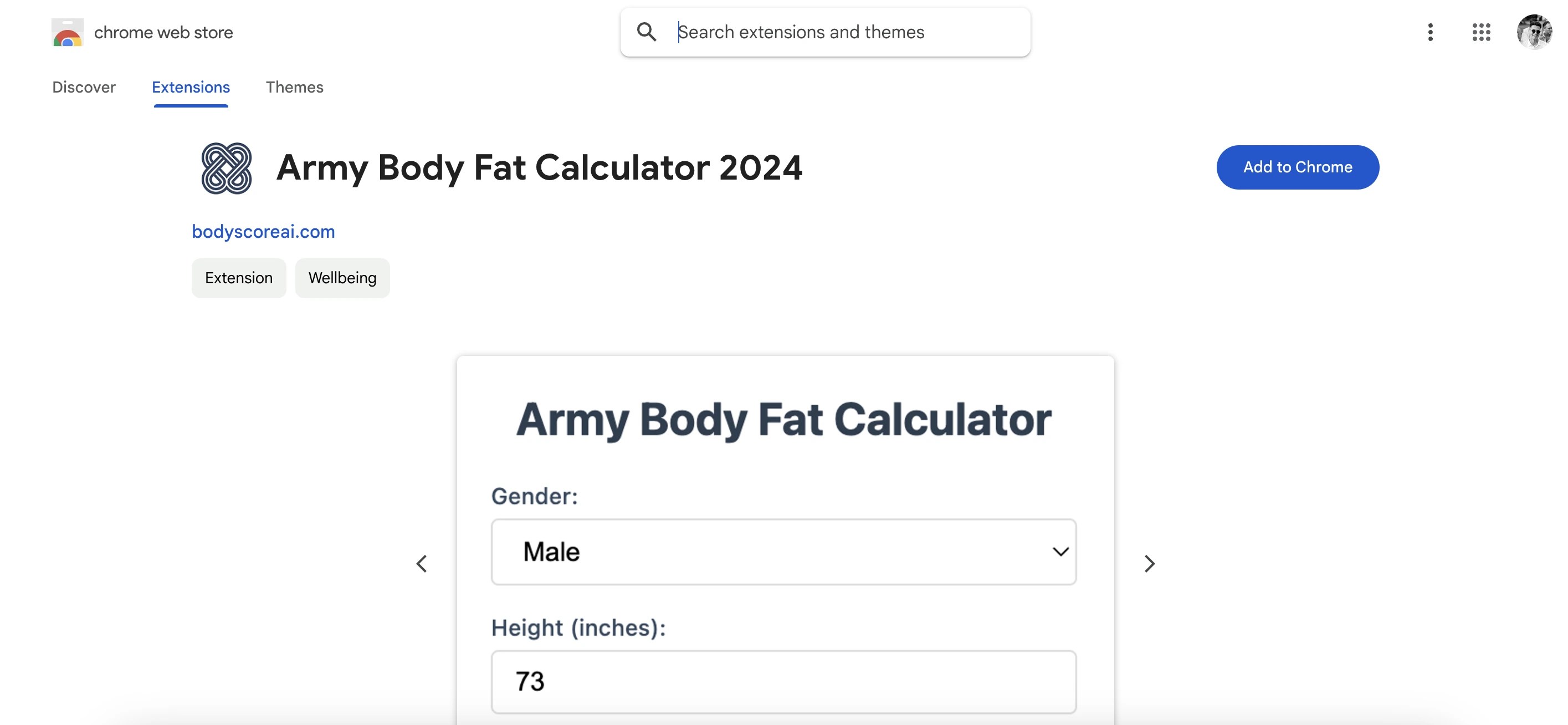Open the Gender dropdown showing Male
This screenshot has height=725, width=1568.
[783, 552]
